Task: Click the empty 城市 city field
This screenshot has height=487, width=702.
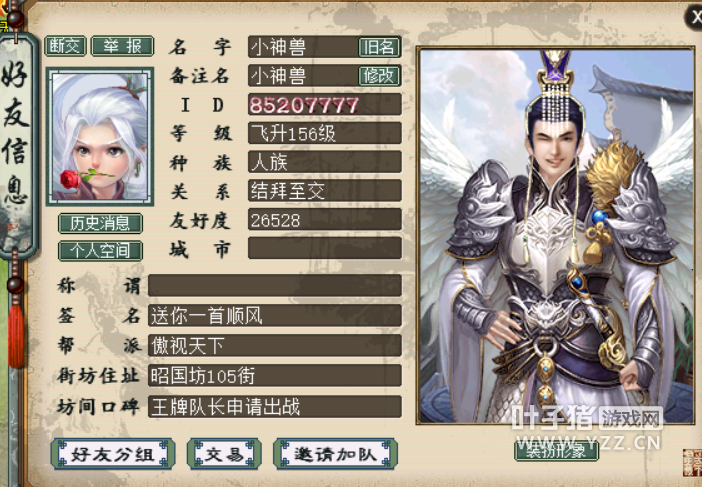Action: point(325,248)
